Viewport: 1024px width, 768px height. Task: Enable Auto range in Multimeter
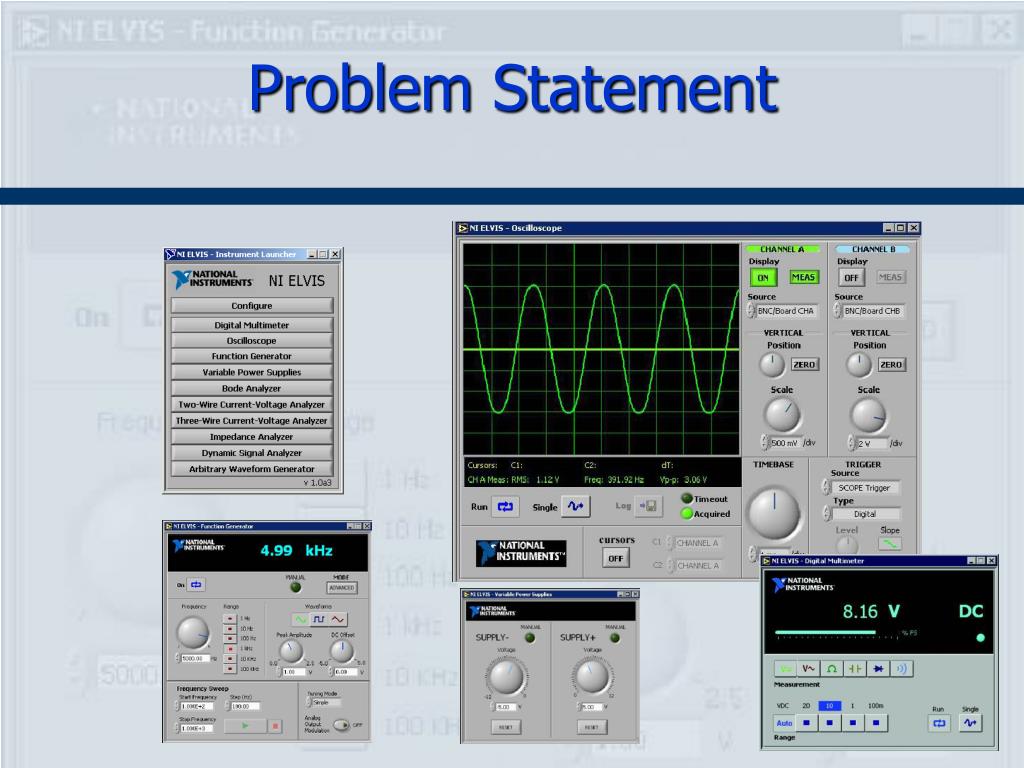pyautogui.click(x=784, y=723)
